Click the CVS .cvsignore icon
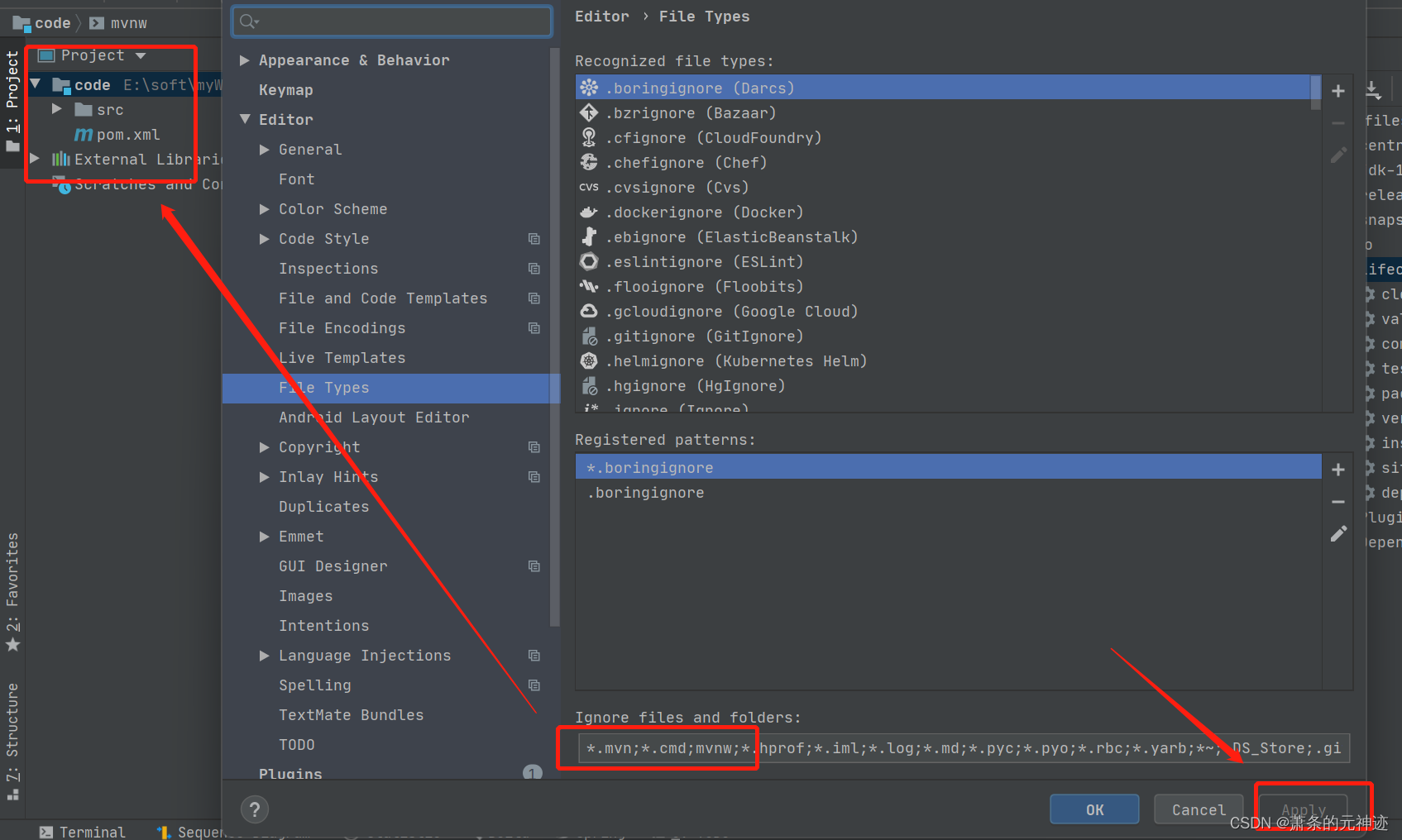 click(589, 187)
